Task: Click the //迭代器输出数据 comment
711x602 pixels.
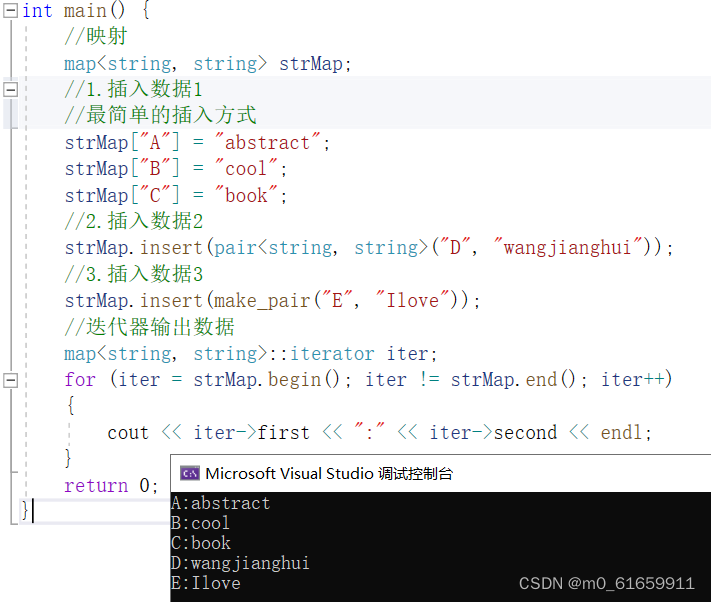Action: pyautogui.click(x=150, y=327)
